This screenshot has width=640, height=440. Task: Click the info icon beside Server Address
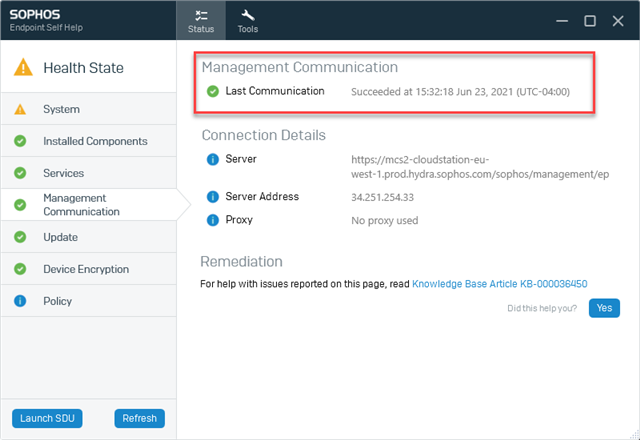tap(213, 197)
